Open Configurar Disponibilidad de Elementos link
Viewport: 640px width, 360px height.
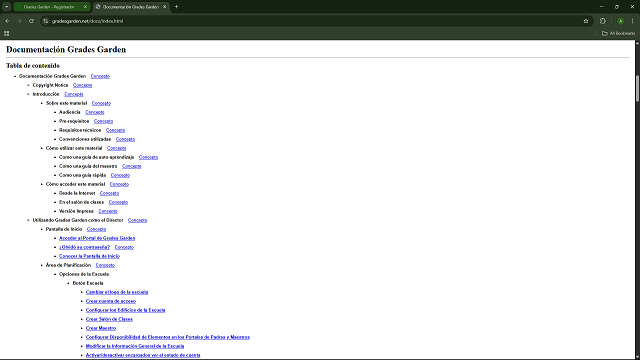(168, 337)
